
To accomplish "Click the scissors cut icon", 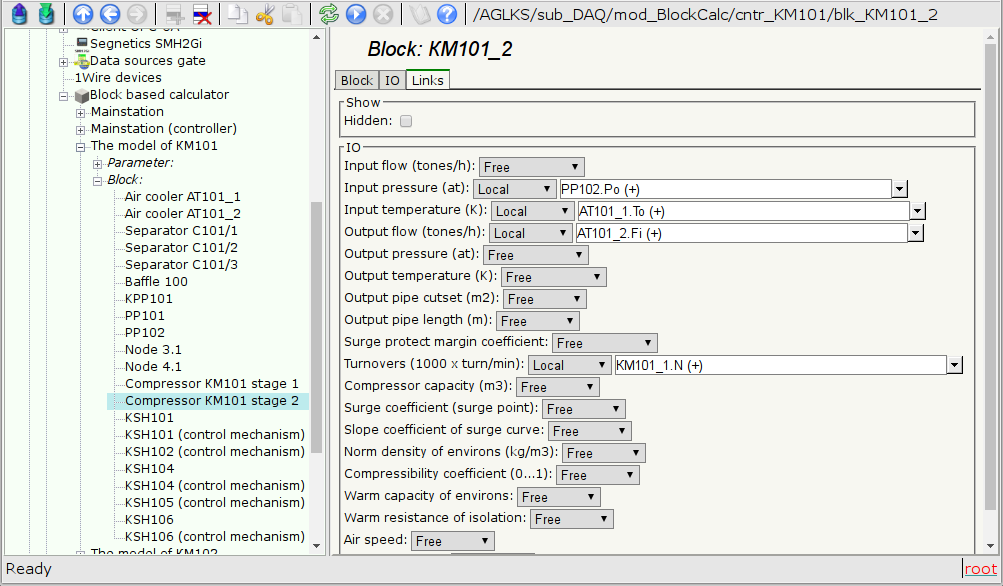I will (265, 14).
